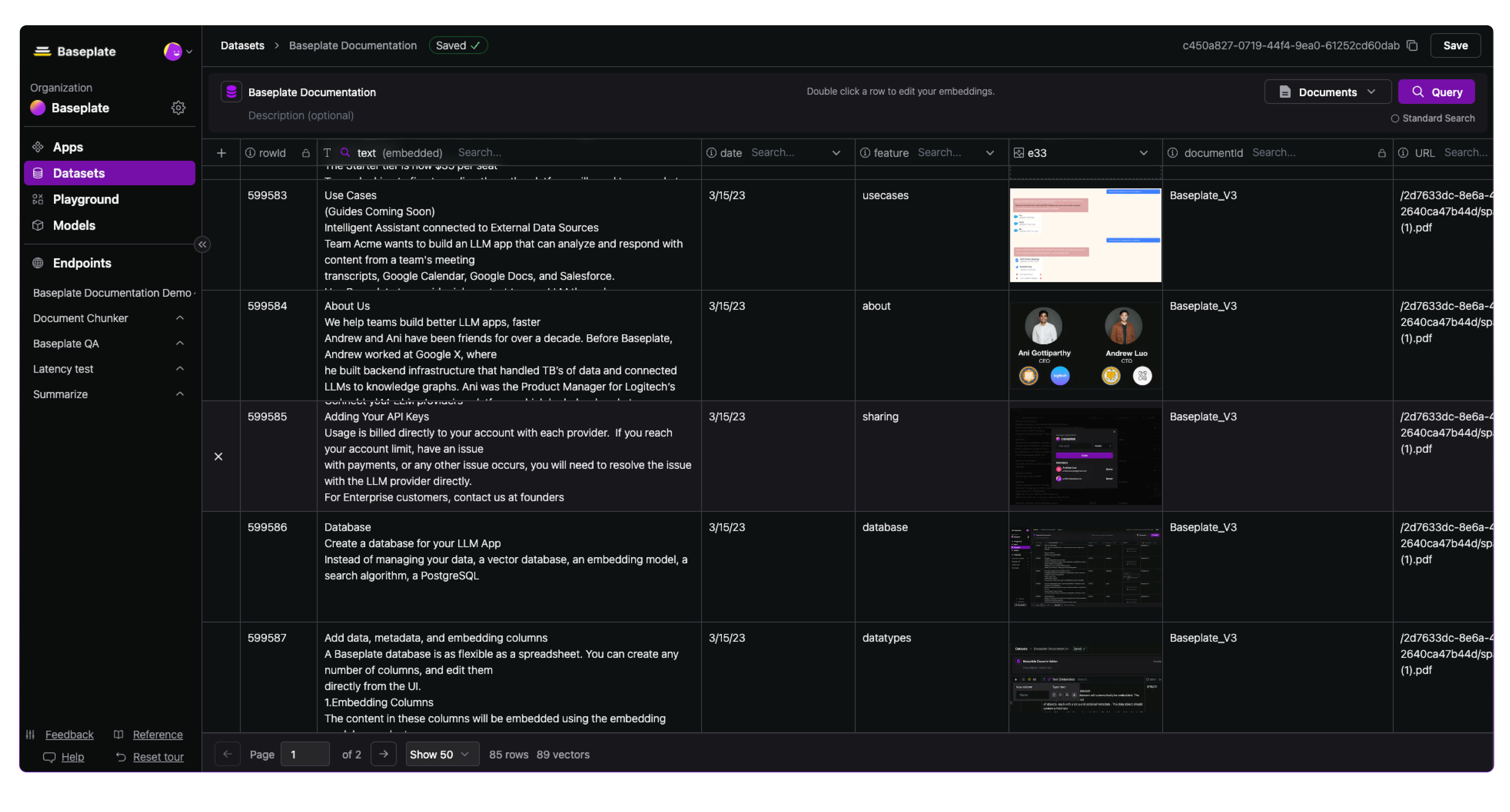Select Datasets in the sidebar
Screen dimensions: 1510x812
pos(110,173)
